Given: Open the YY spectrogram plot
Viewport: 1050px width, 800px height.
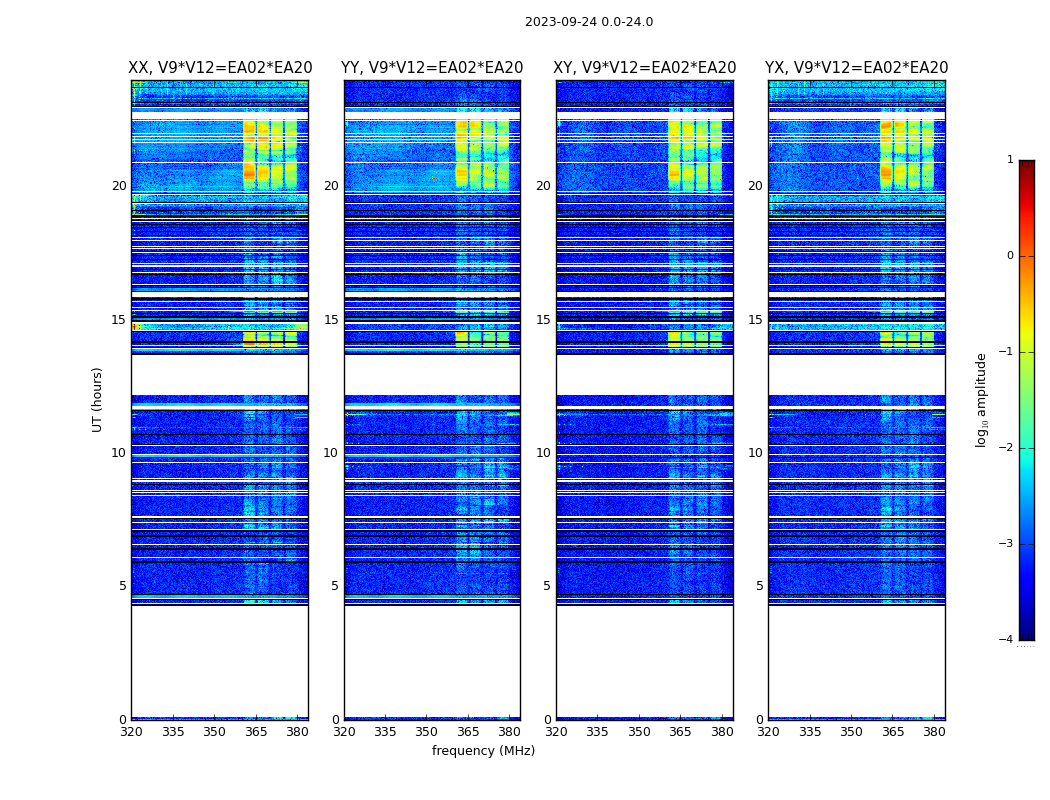Looking at the screenshot, I should click(432, 400).
